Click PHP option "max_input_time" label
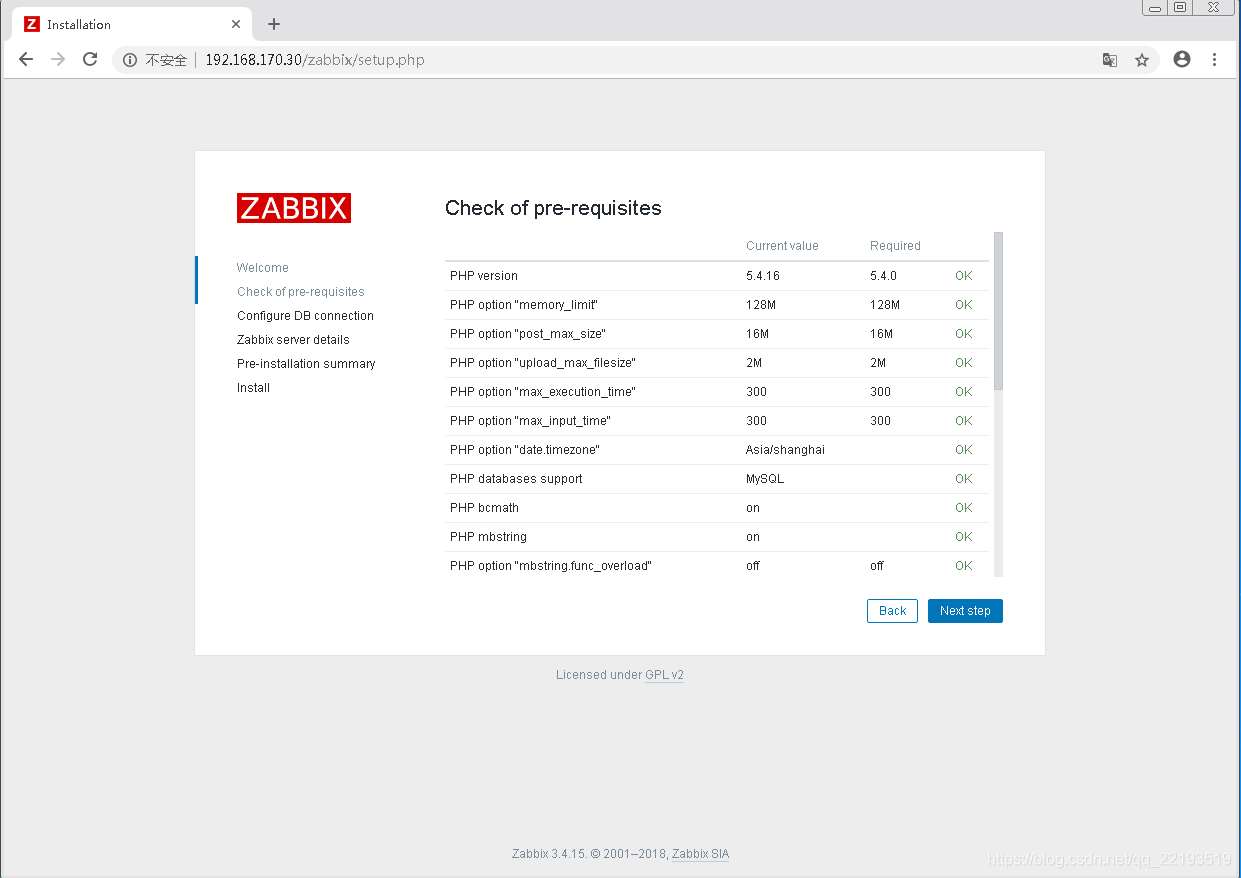The width and height of the screenshot is (1241, 878). coord(530,421)
